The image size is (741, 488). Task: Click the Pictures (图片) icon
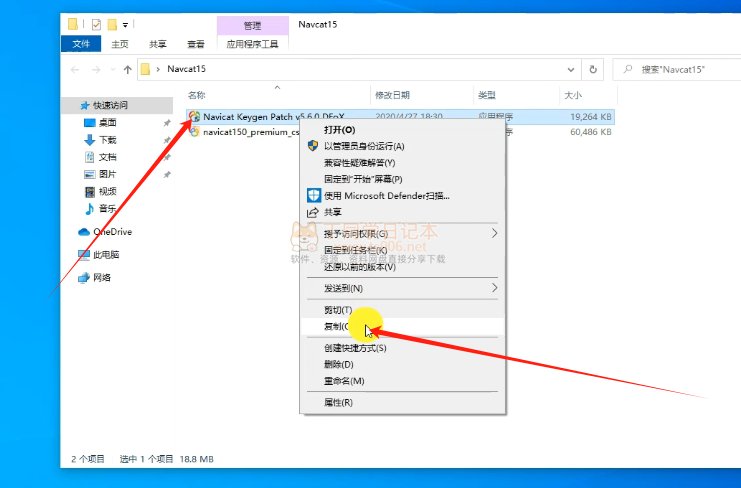(x=89, y=174)
